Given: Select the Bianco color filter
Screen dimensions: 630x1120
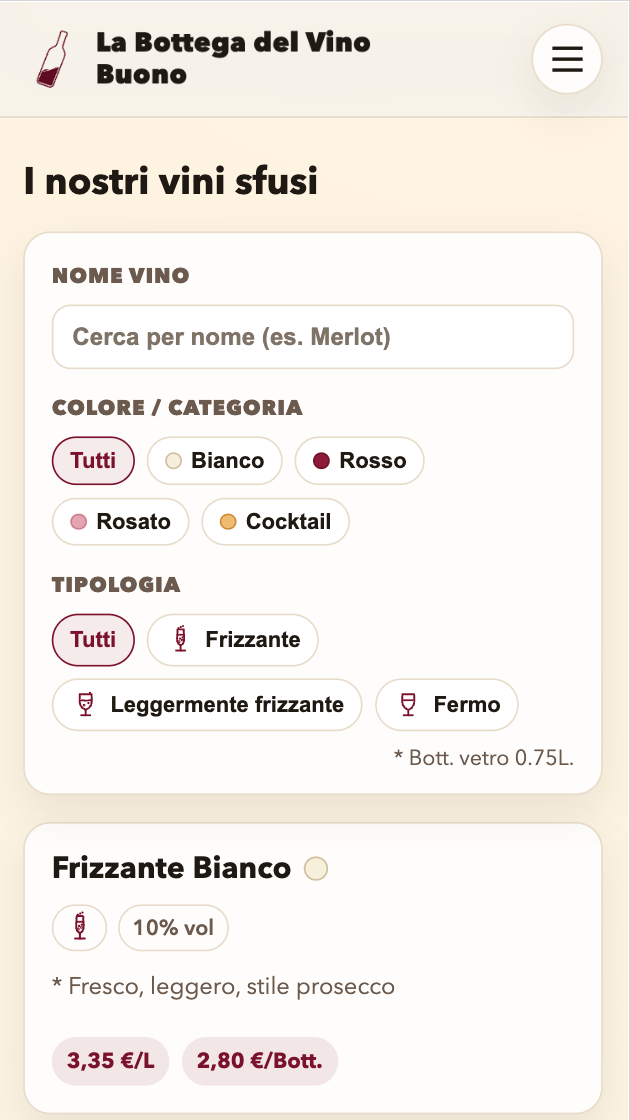Looking at the screenshot, I should 214,460.
